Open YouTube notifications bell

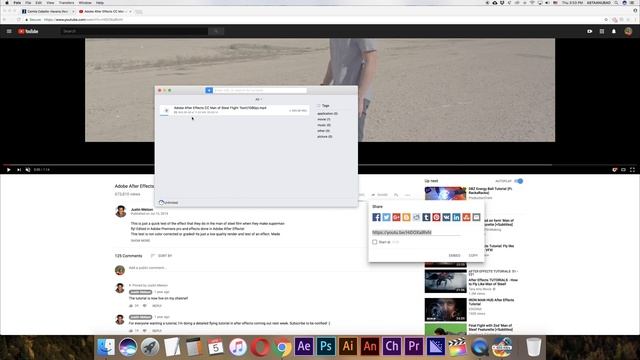613,31
